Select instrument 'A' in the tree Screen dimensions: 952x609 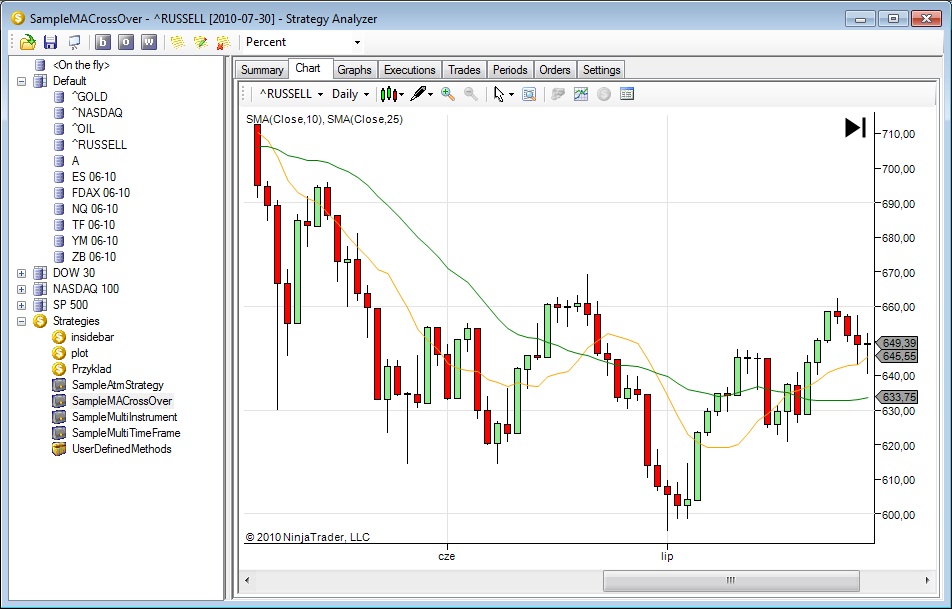pos(75,161)
